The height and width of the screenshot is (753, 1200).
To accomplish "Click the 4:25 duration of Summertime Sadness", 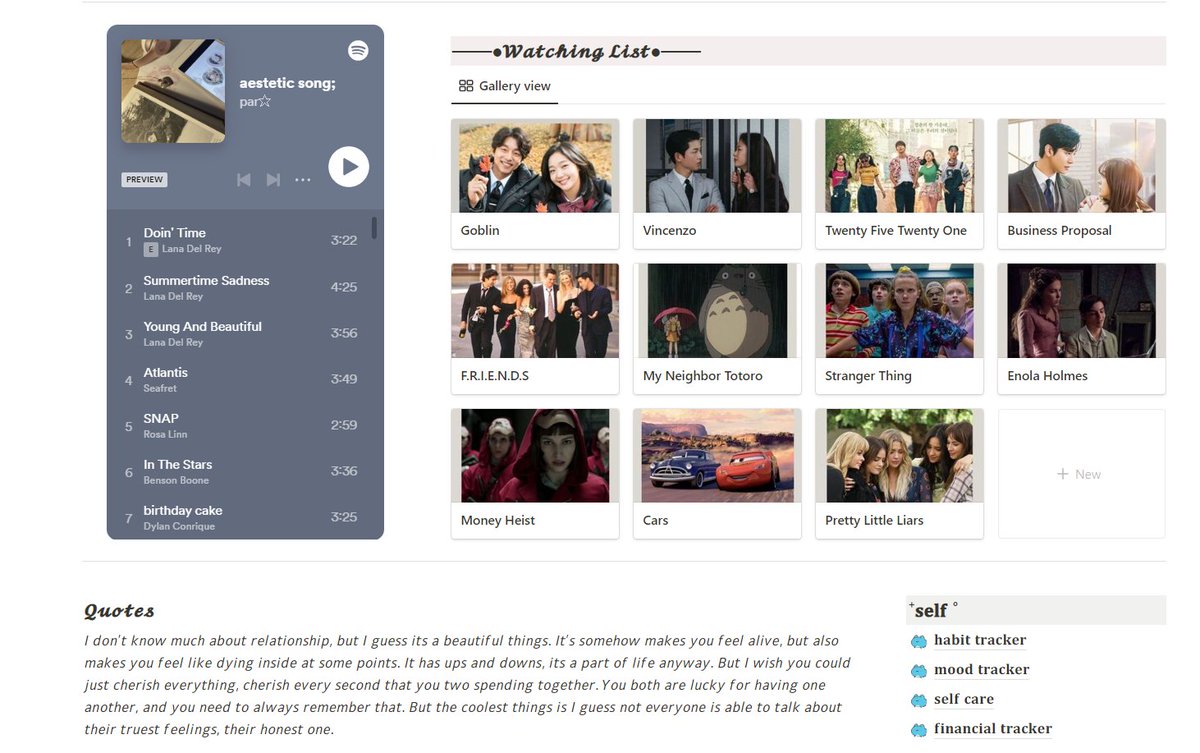I will 344,287.
